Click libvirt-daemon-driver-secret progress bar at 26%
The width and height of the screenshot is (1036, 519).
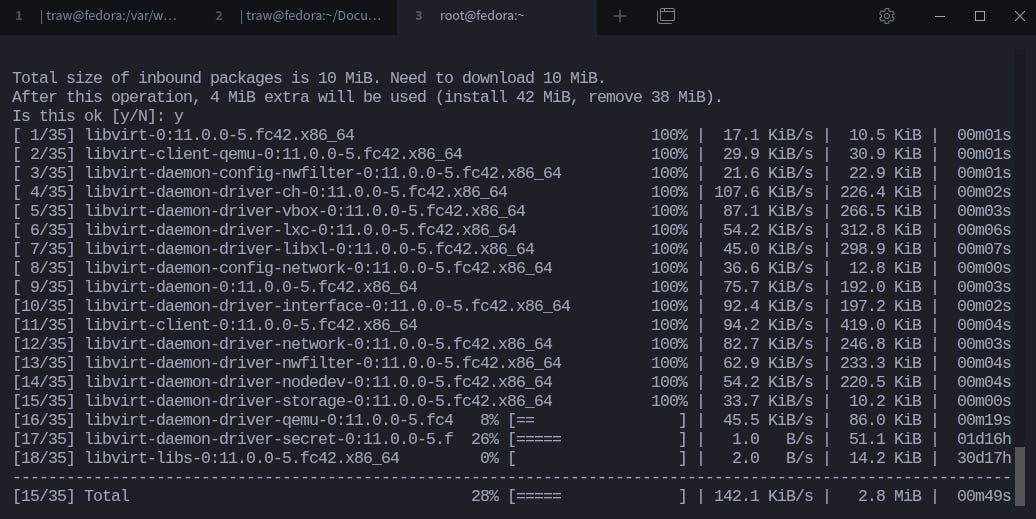[597, 439]
